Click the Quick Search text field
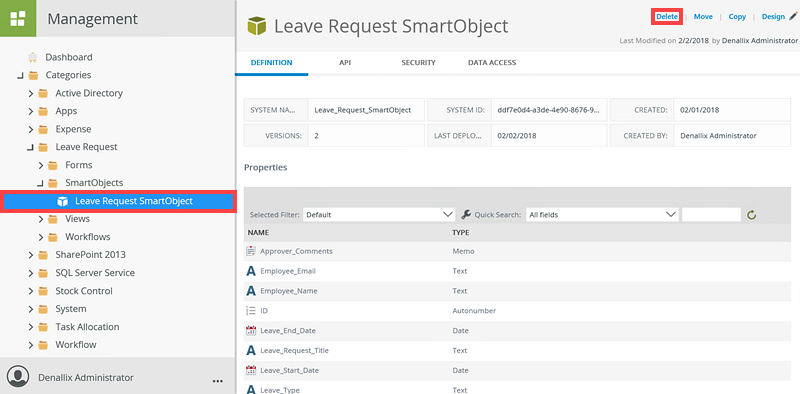Screen dimensions: 800x394 (x=711, y=215)
